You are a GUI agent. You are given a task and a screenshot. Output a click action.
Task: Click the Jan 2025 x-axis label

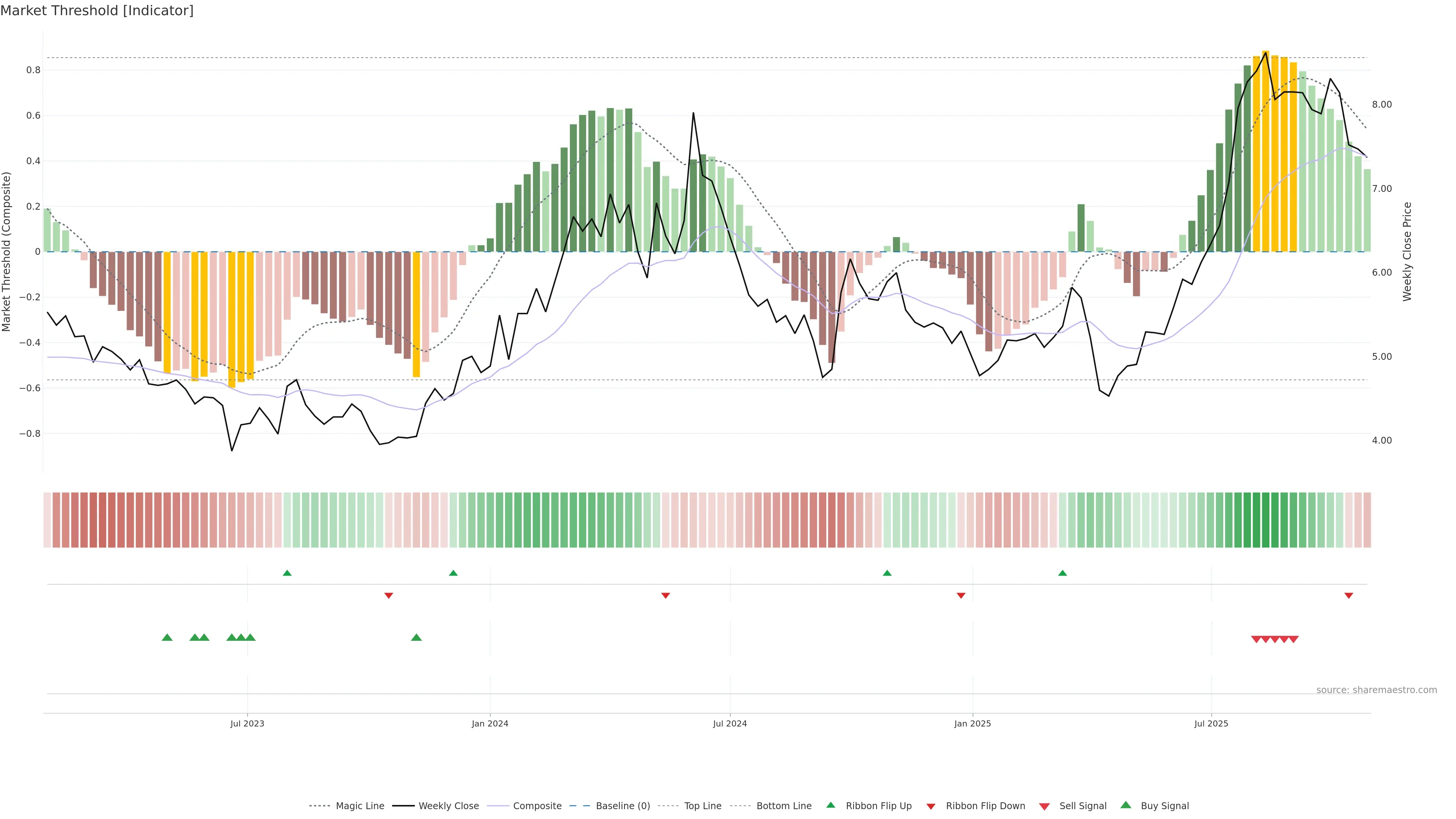tap(972, 723)
